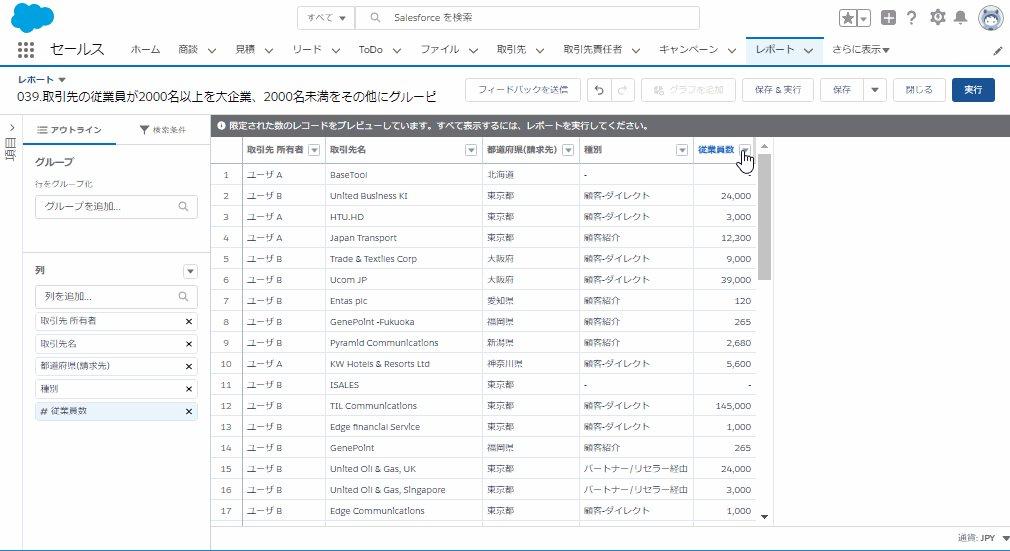The image size is (1010, 551).
Task: Expand the ToDo tab dropdown chevron
Action: click(x=397, y=50)
